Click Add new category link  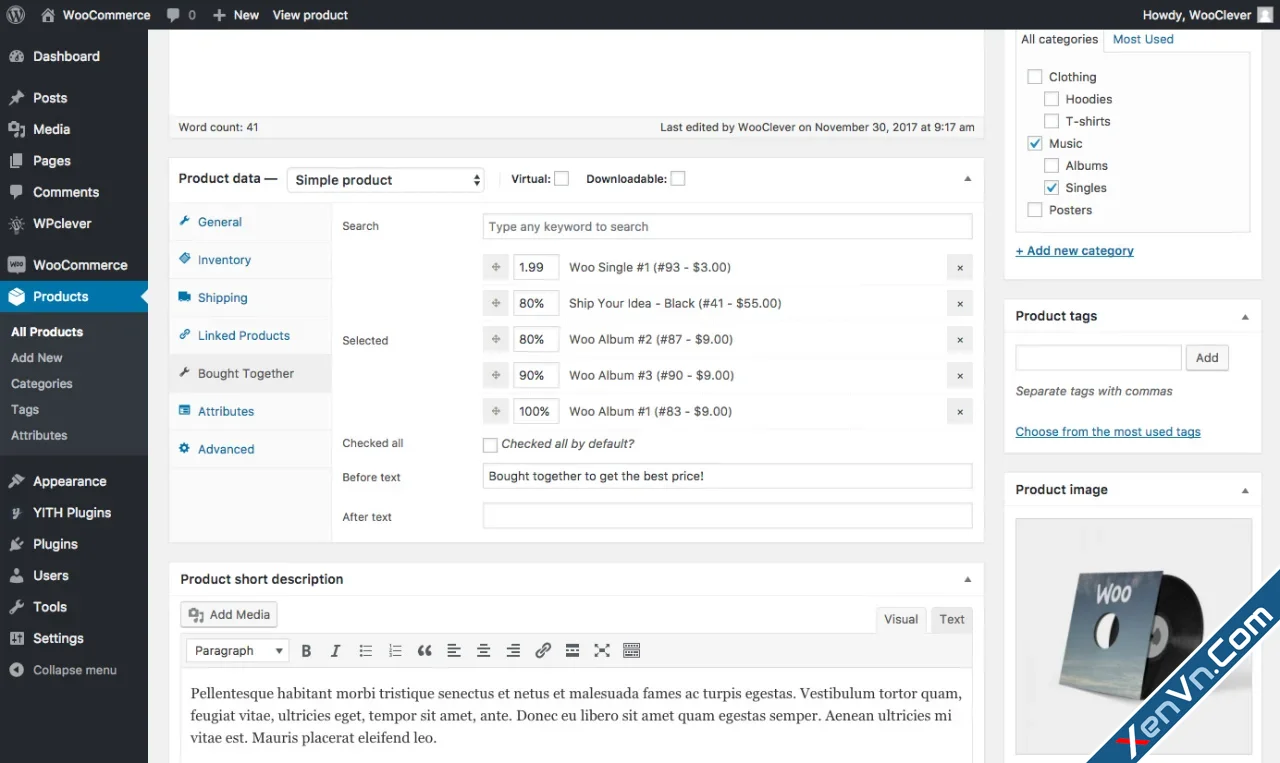(1074, 251)
